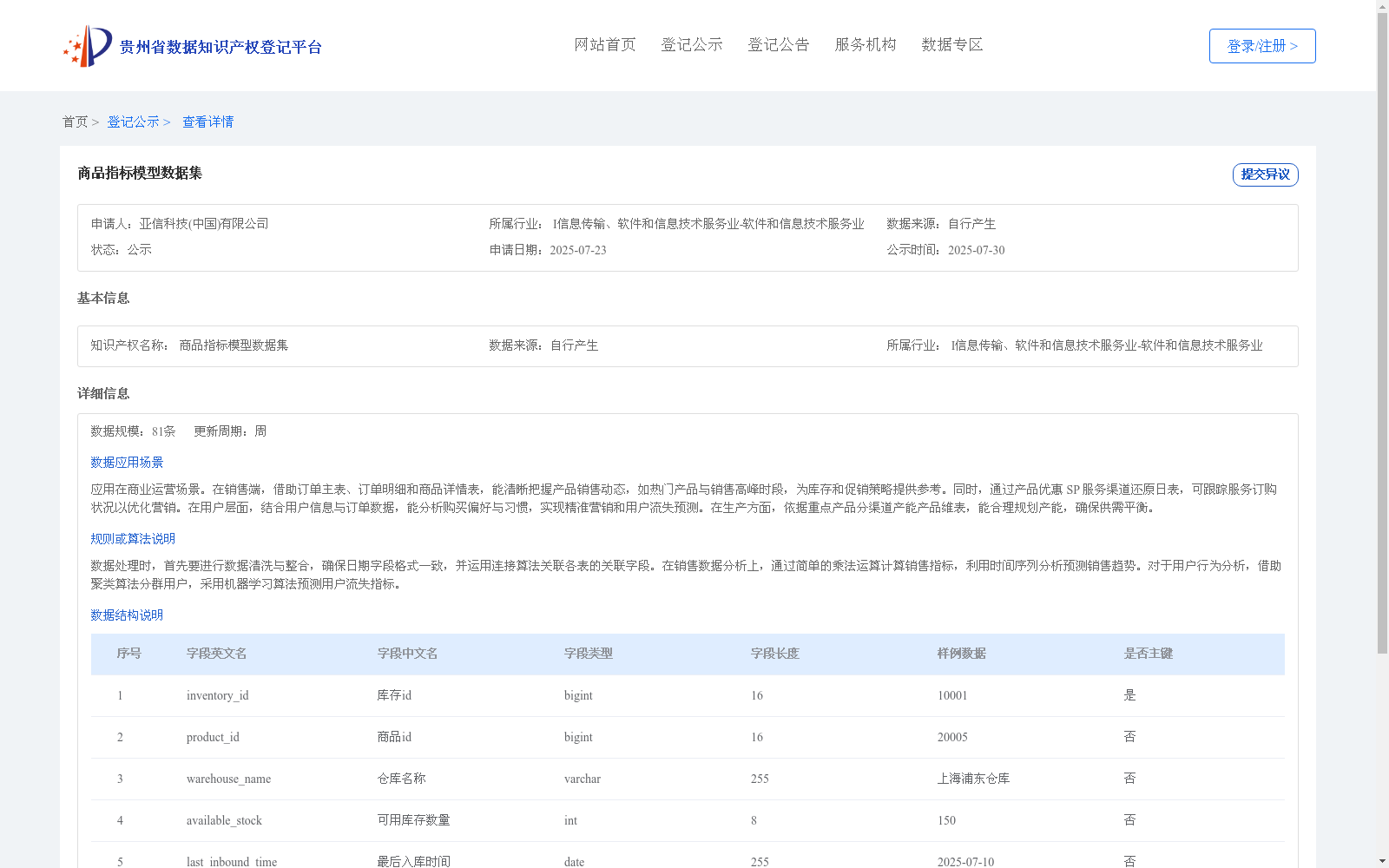Click the 提交异议 button
Image resolution: width=1389 pixels, height=868 pixels.
pos(1265,174)
